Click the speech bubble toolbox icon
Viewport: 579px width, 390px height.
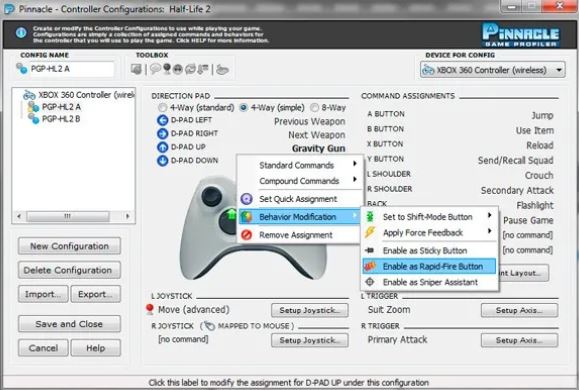[155, 69]
